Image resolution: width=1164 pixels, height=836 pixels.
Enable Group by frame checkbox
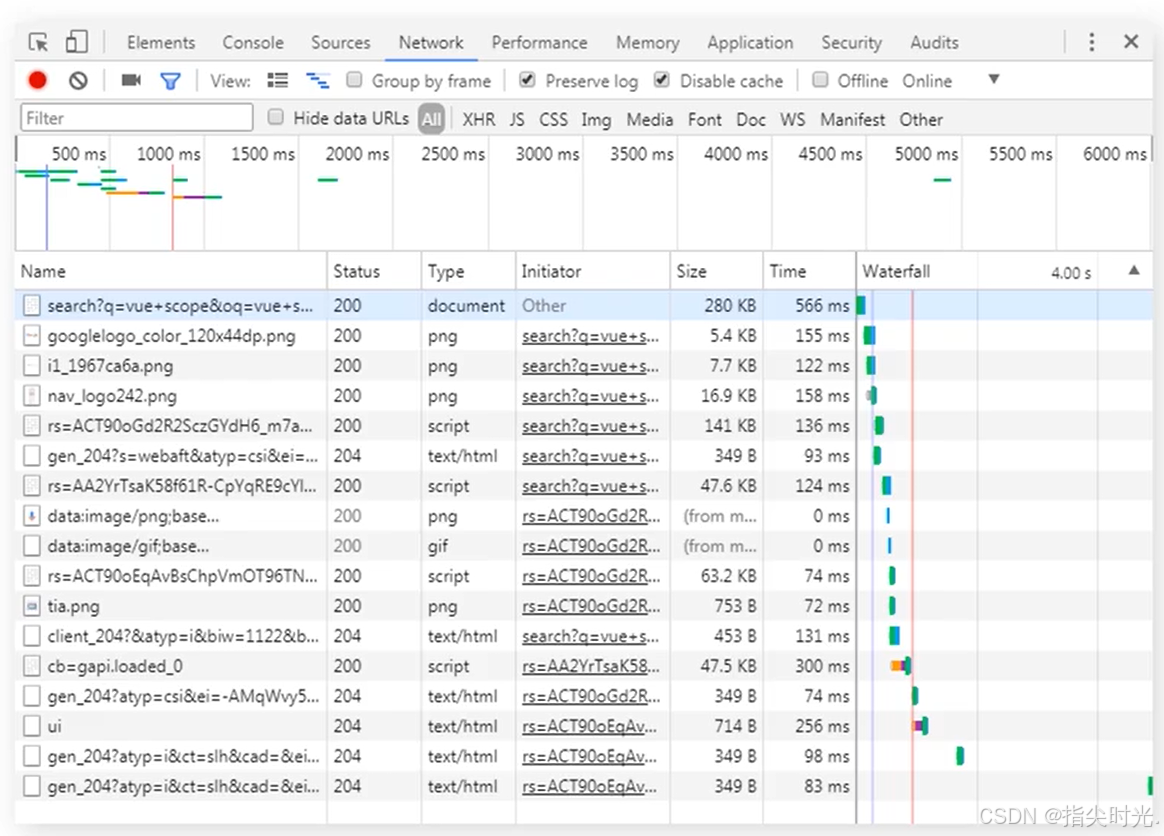(x=354, y=79)
